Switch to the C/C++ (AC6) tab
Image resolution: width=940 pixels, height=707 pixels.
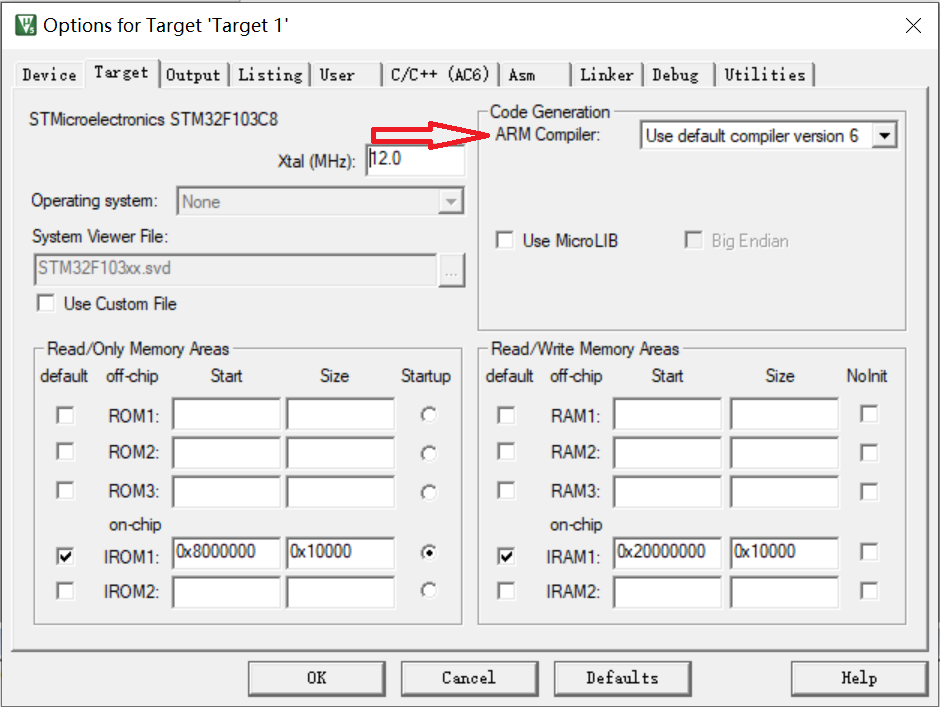tap(439, 75)
